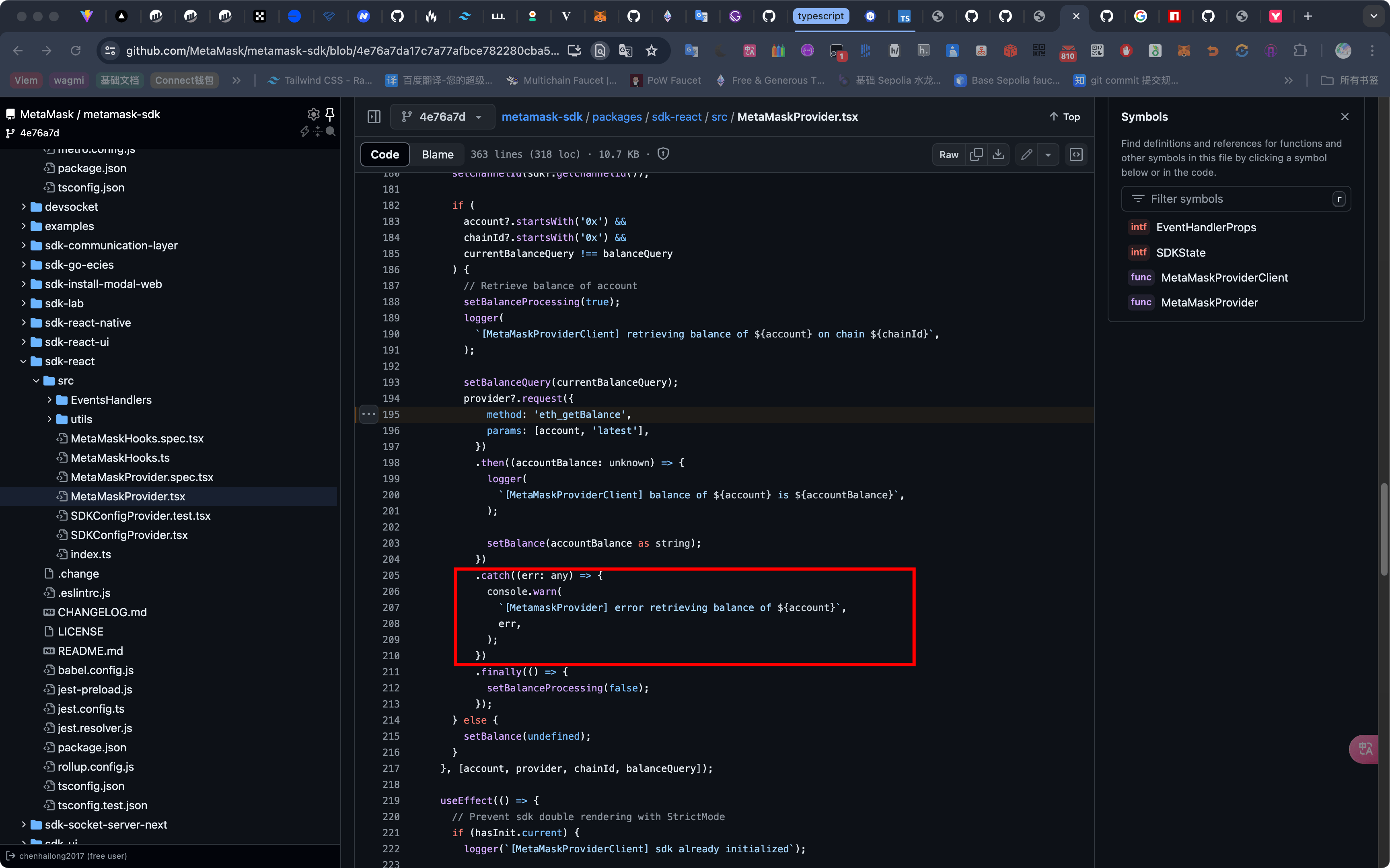
Task: Focus the Filter symbols input
Action: 1236,199
